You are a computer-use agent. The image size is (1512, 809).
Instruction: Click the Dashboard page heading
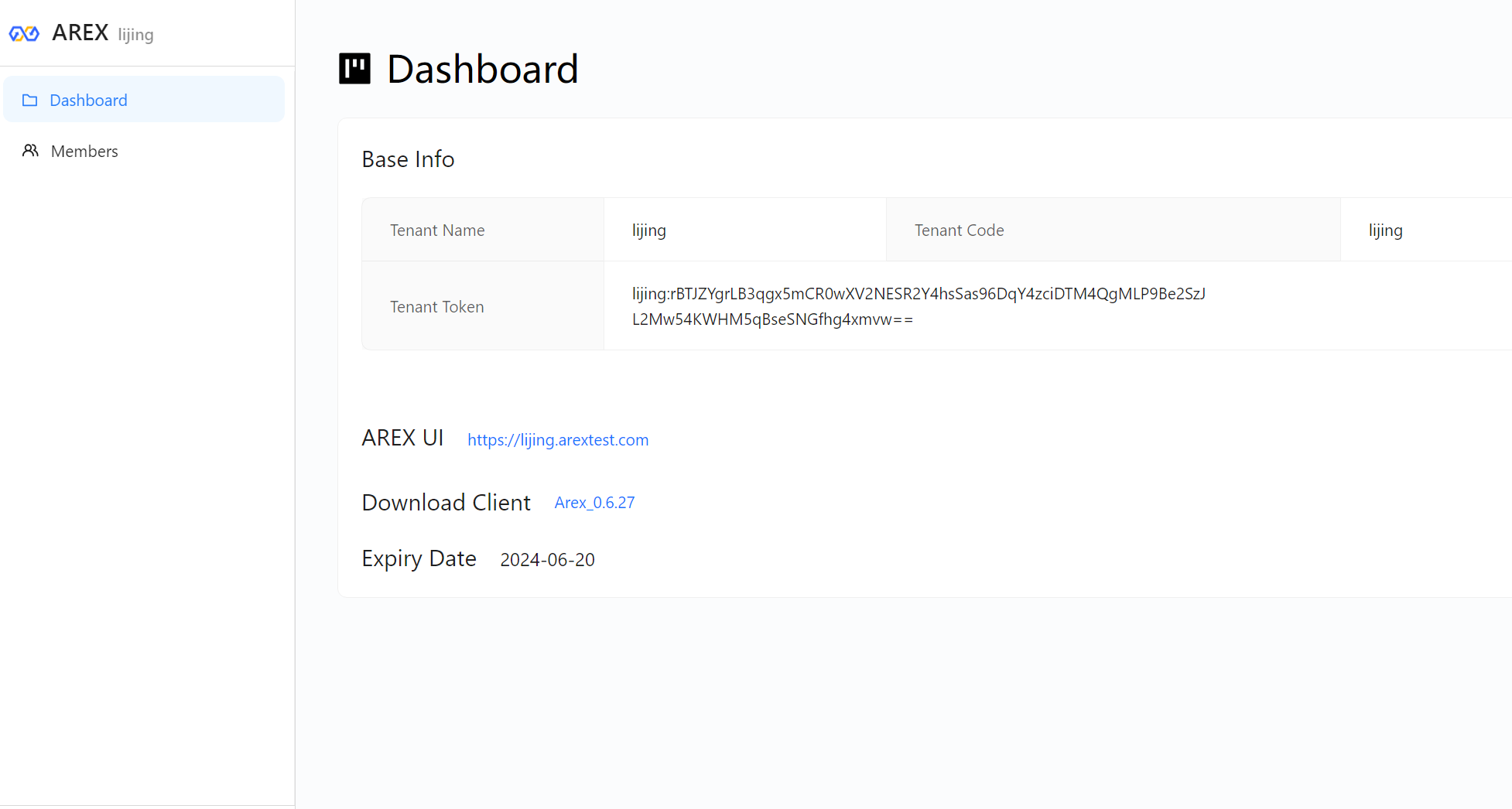pyautogui.click(x=483, y=69)
